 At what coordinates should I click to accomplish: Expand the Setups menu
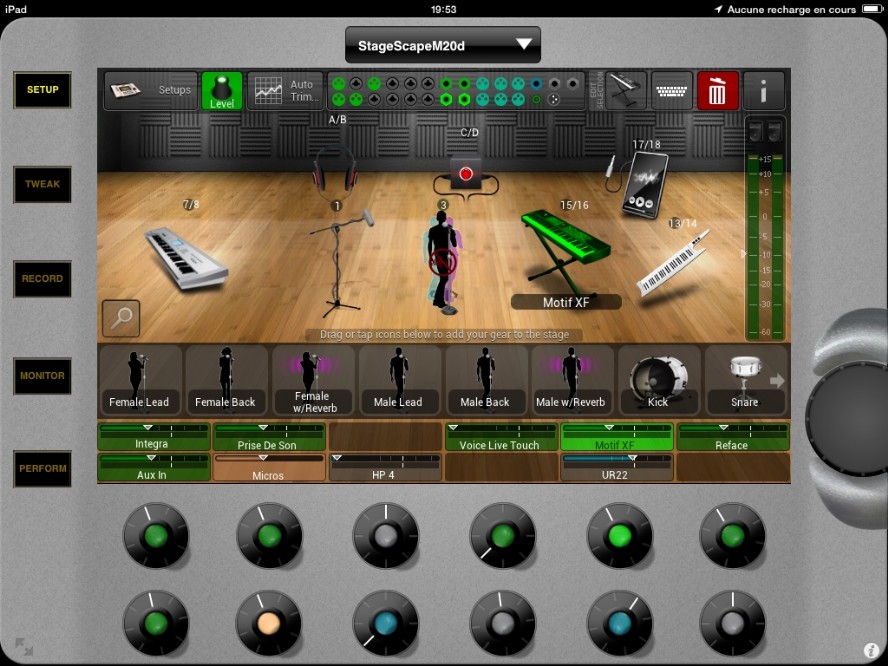151,91
